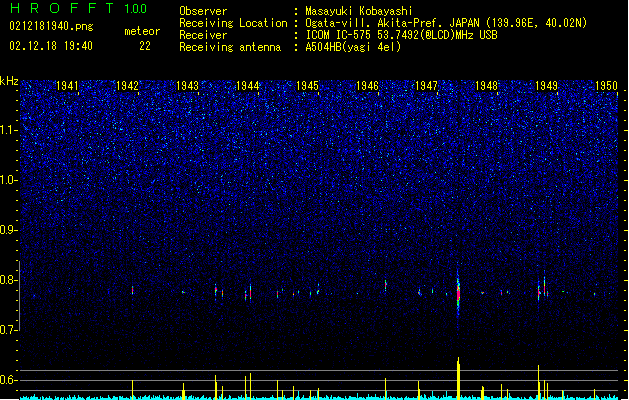Click the 1944 time marker
629x400 pixels.
(x=248, y=86)
